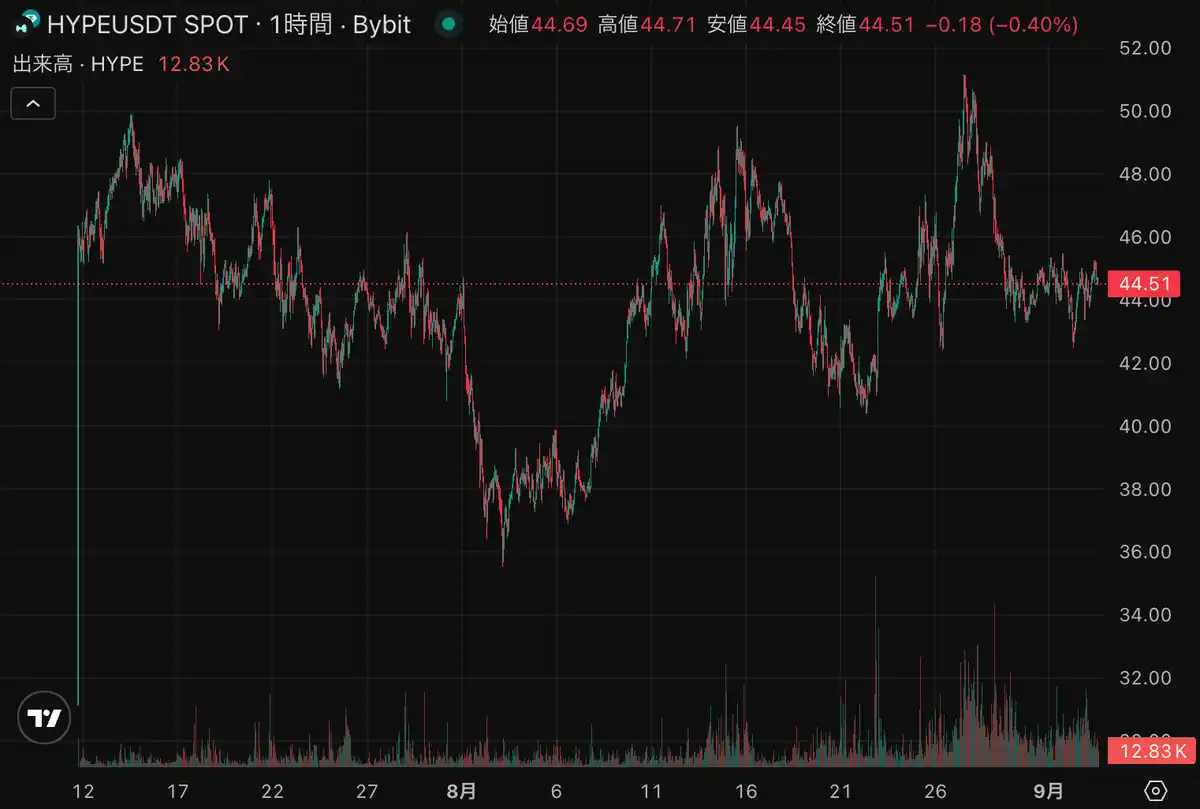Screen dimensions: 1200x809
Task: Click the current price label 44.51
Action: click(x=1145, y=284)
